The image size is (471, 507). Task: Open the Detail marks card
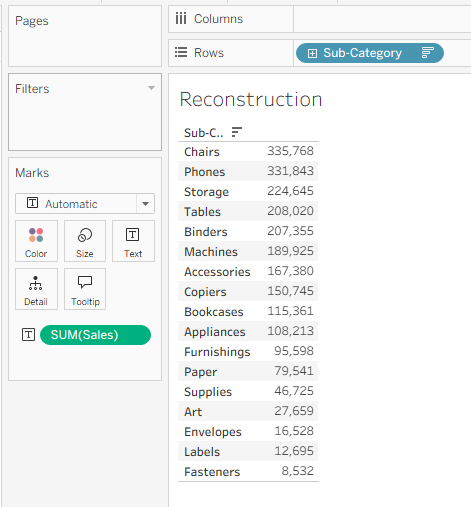[x=36, y=289]
